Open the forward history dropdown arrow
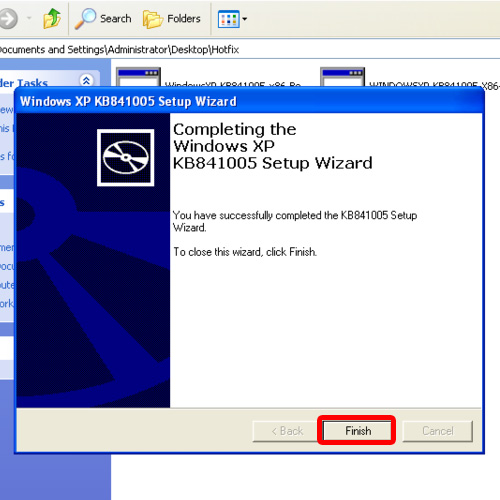 pyautogui.click(x=29, y=18)
